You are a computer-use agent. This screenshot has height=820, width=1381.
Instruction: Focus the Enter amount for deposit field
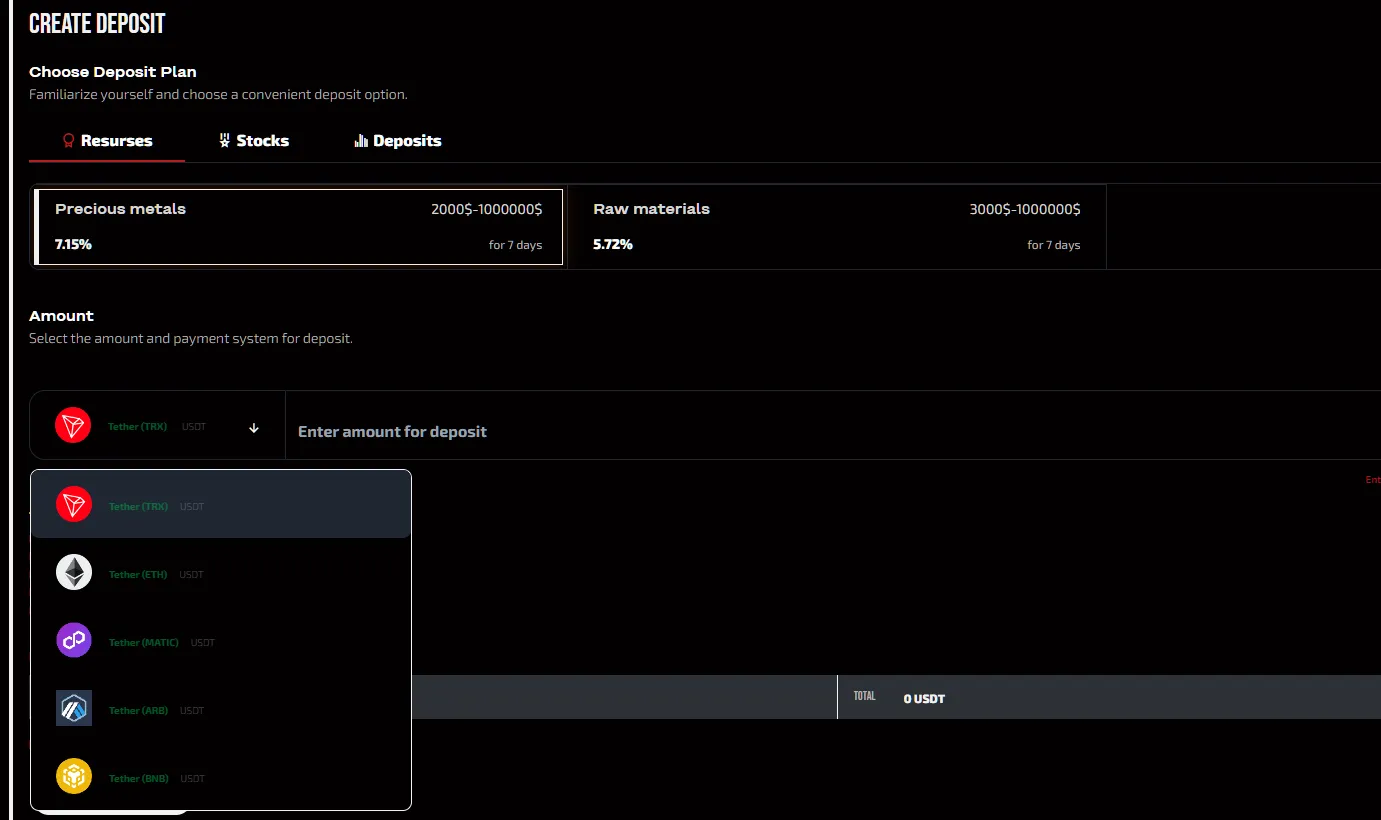833,432
